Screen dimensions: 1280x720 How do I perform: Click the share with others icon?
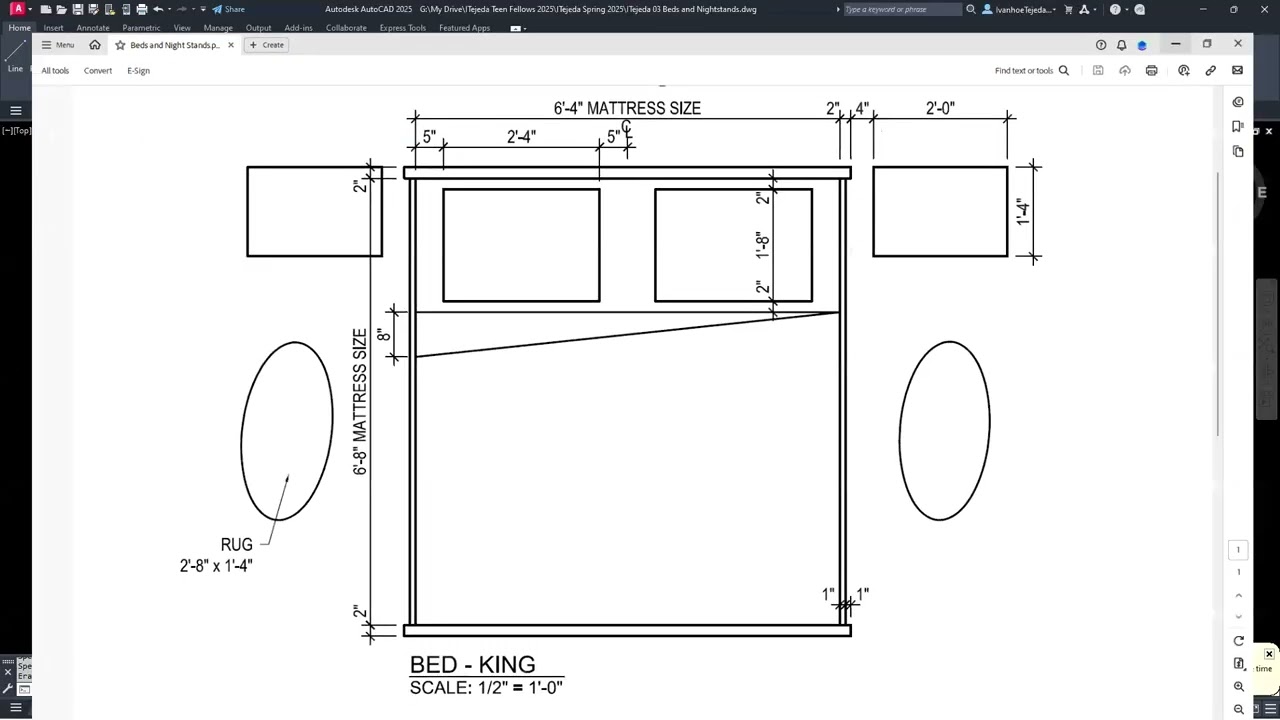click(1184, 71)
